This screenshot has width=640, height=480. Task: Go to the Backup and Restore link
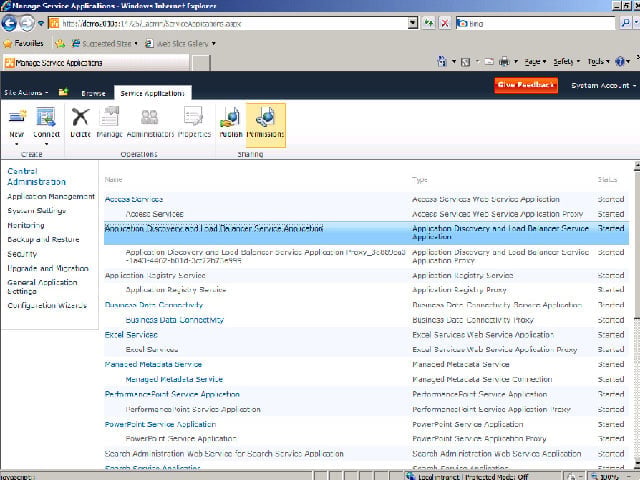point(43,240)
